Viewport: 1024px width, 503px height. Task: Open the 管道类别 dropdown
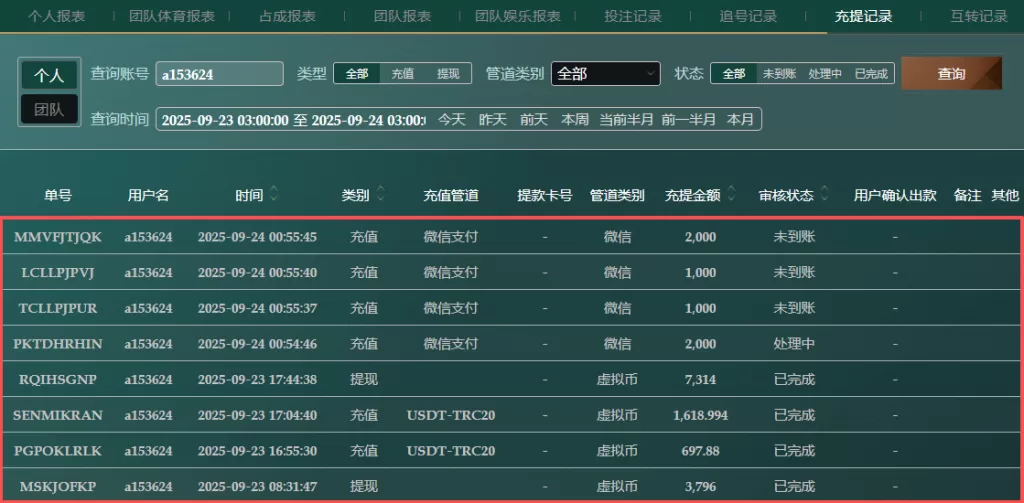606,74
